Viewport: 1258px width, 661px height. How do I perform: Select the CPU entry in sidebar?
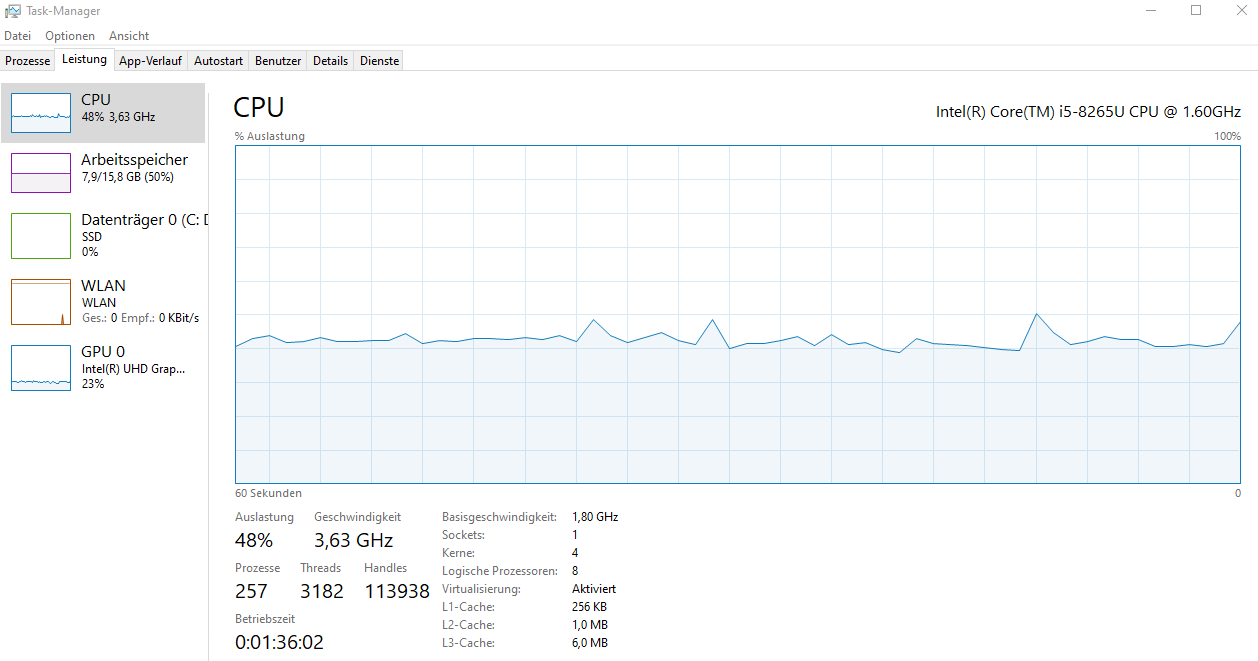[x=103, y=113]
